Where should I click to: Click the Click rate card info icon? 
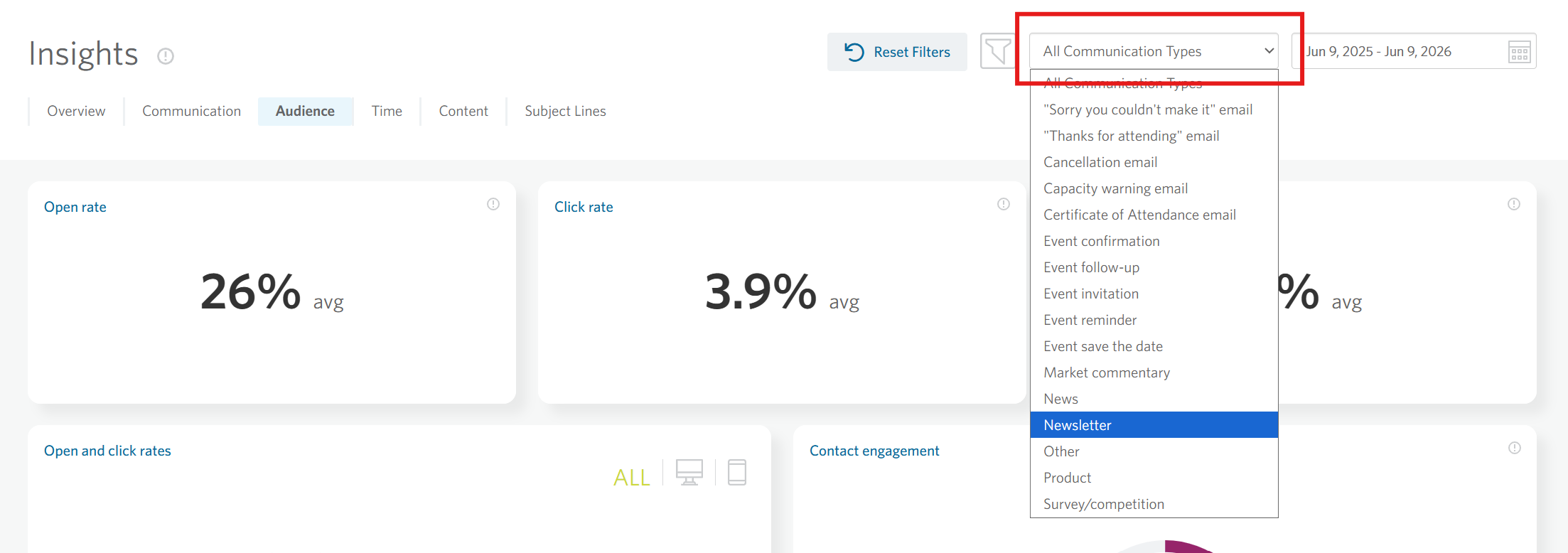pos(1004,204)
